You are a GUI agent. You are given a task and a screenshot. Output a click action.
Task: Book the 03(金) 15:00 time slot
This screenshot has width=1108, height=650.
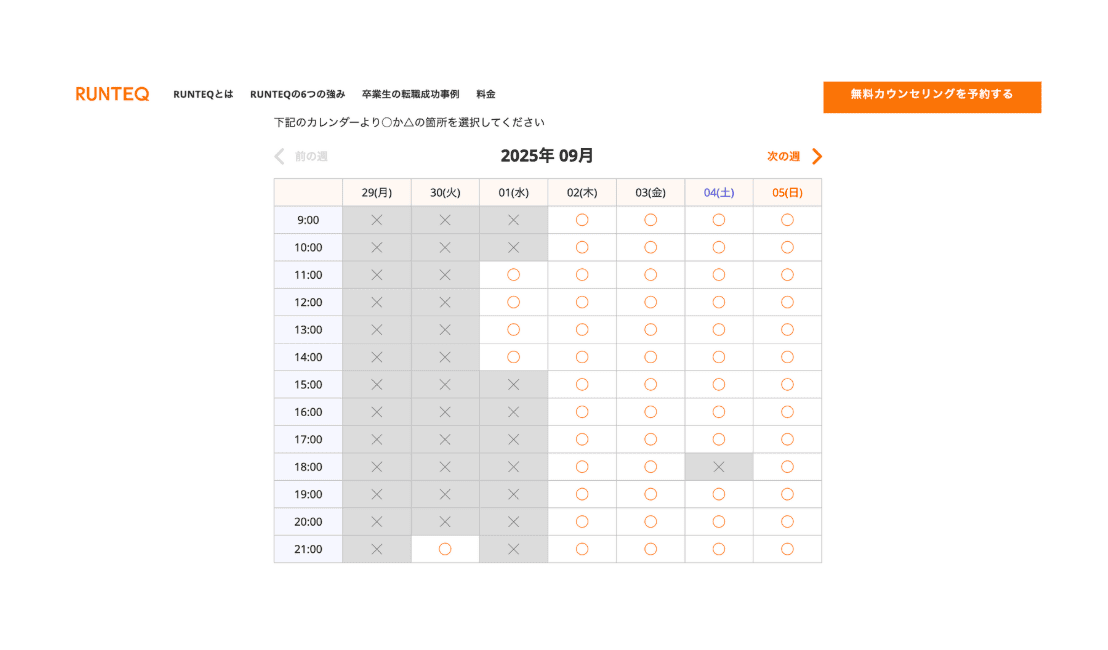point(650,384)
